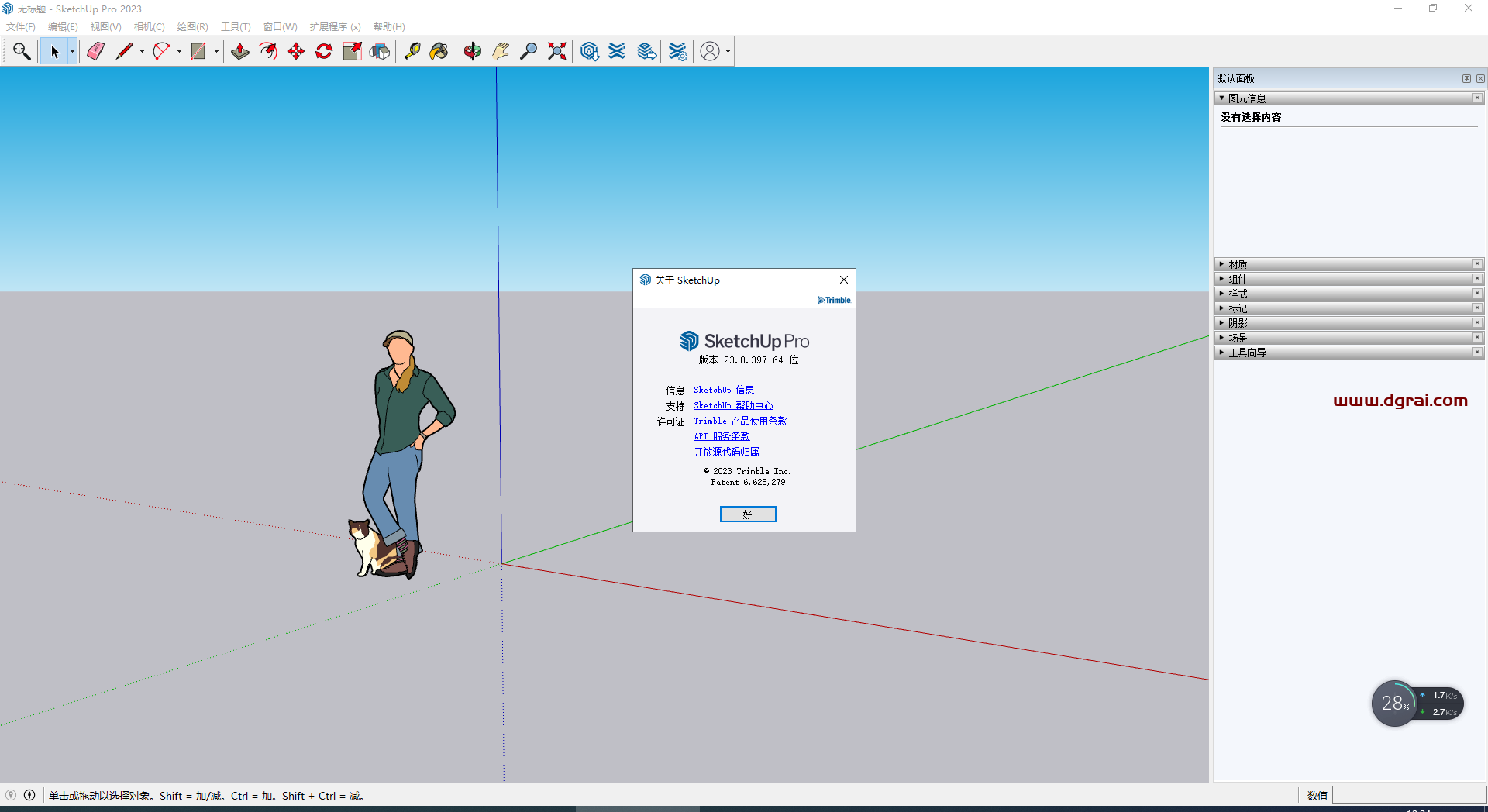Image resolution: width=1488 pixels, height=812 pixels.
Task: Select the Scale tool
Action: [352, 51]
